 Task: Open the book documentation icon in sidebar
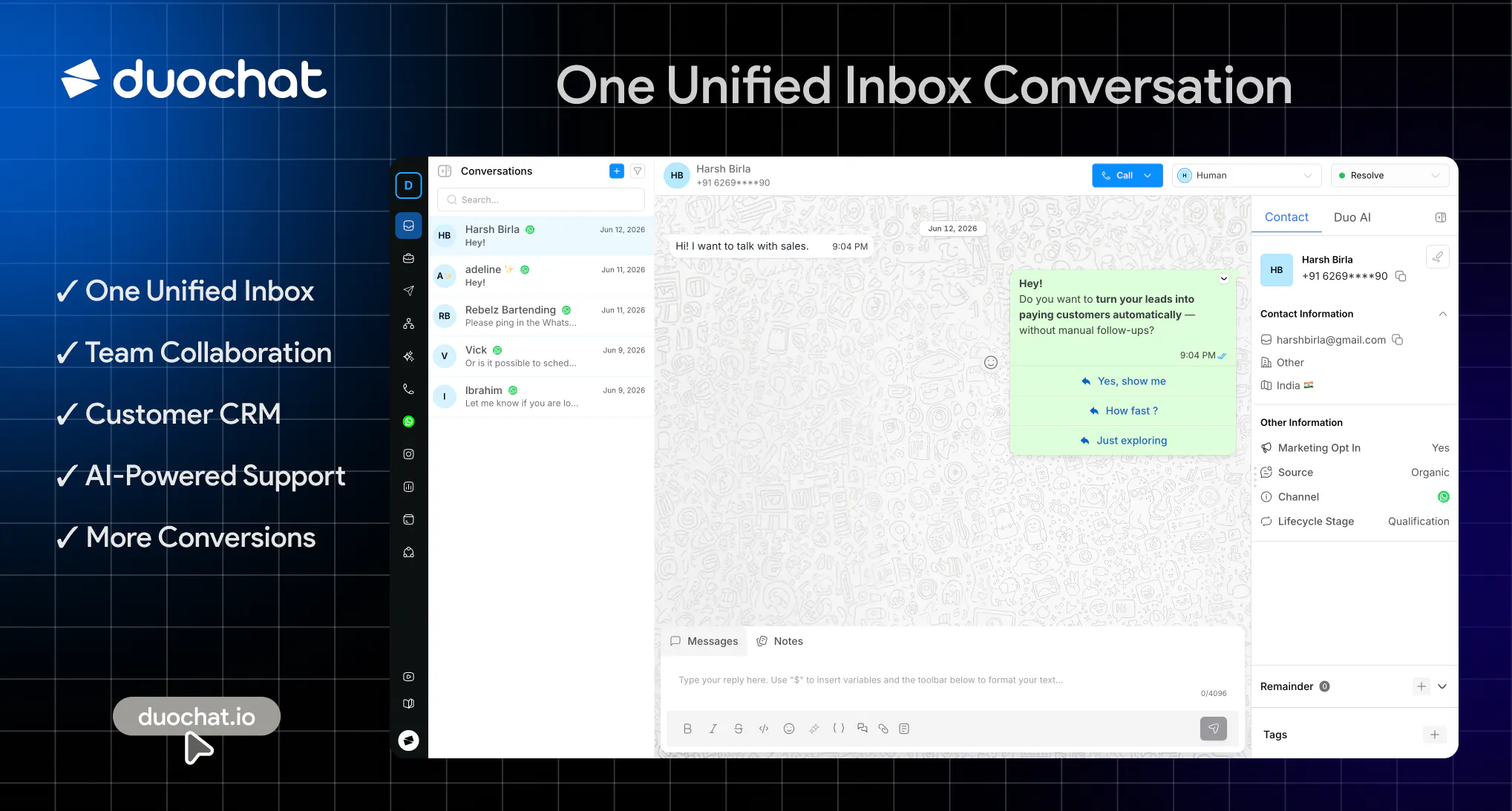pos(408,703)
